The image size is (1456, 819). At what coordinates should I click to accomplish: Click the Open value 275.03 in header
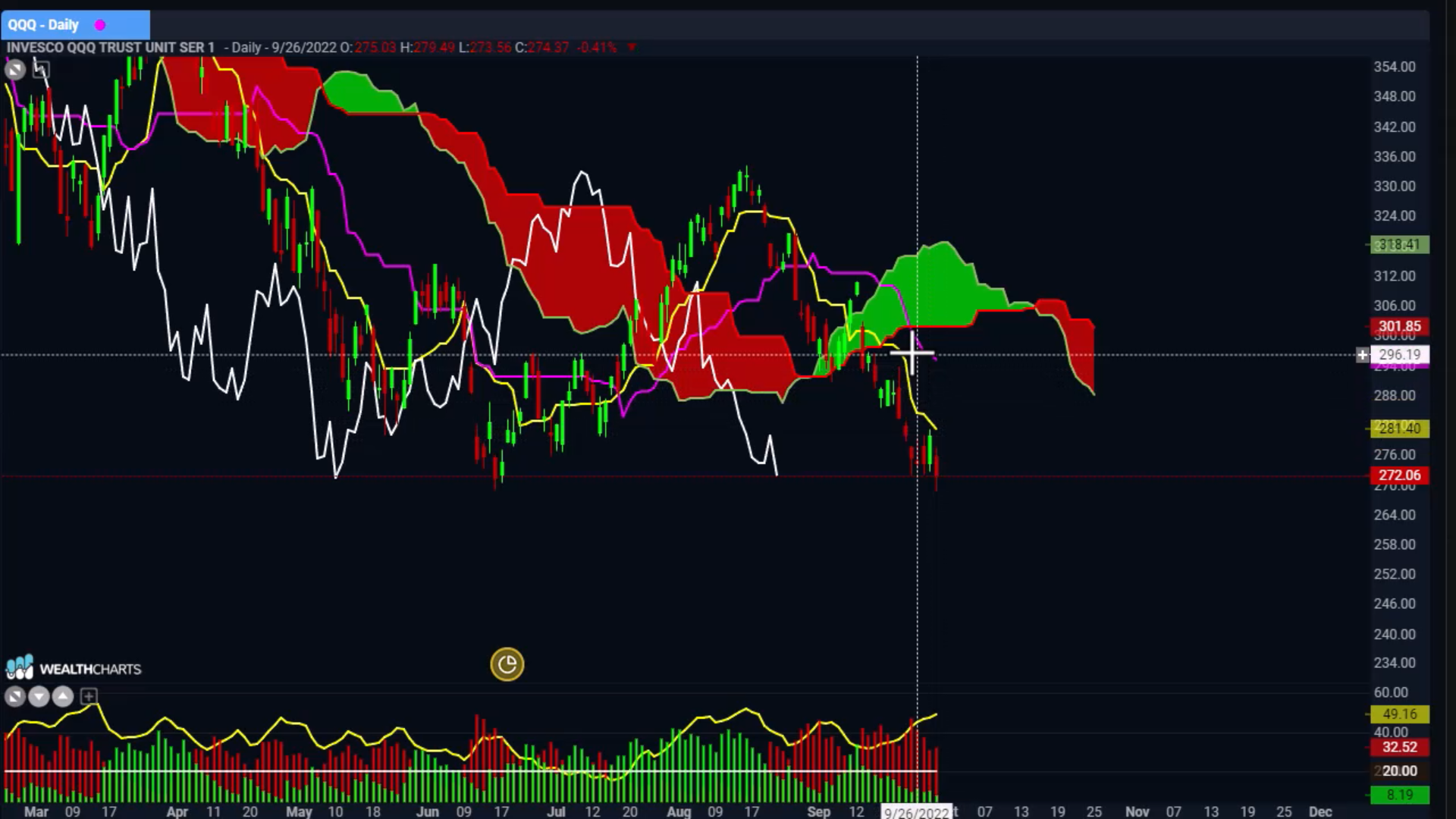(x=375, y=47)
